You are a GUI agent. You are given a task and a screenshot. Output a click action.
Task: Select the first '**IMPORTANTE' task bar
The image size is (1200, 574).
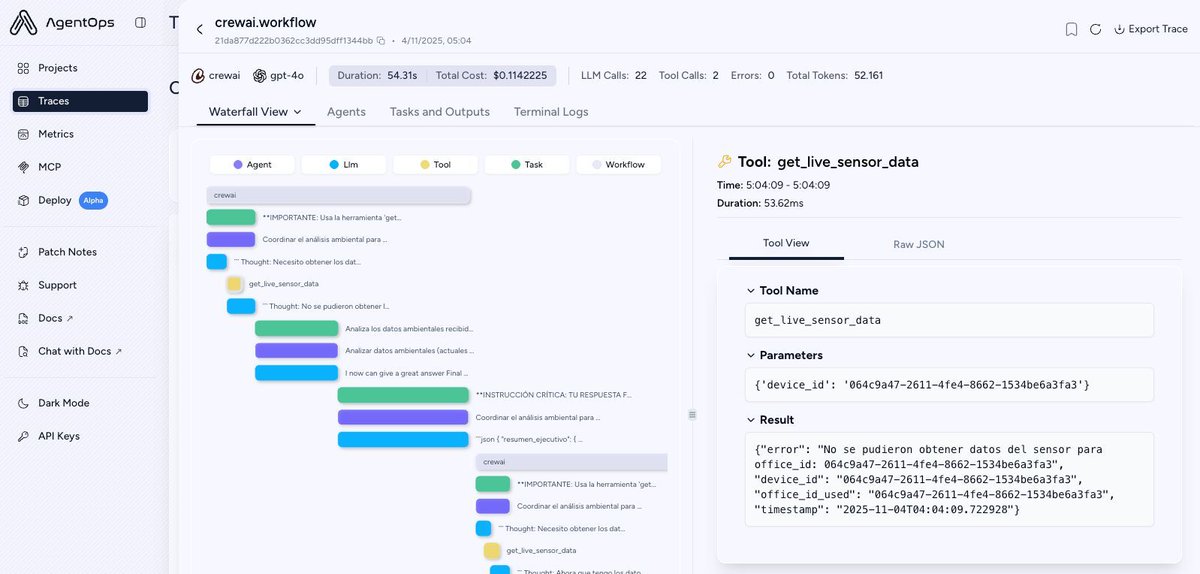[232, 217]
